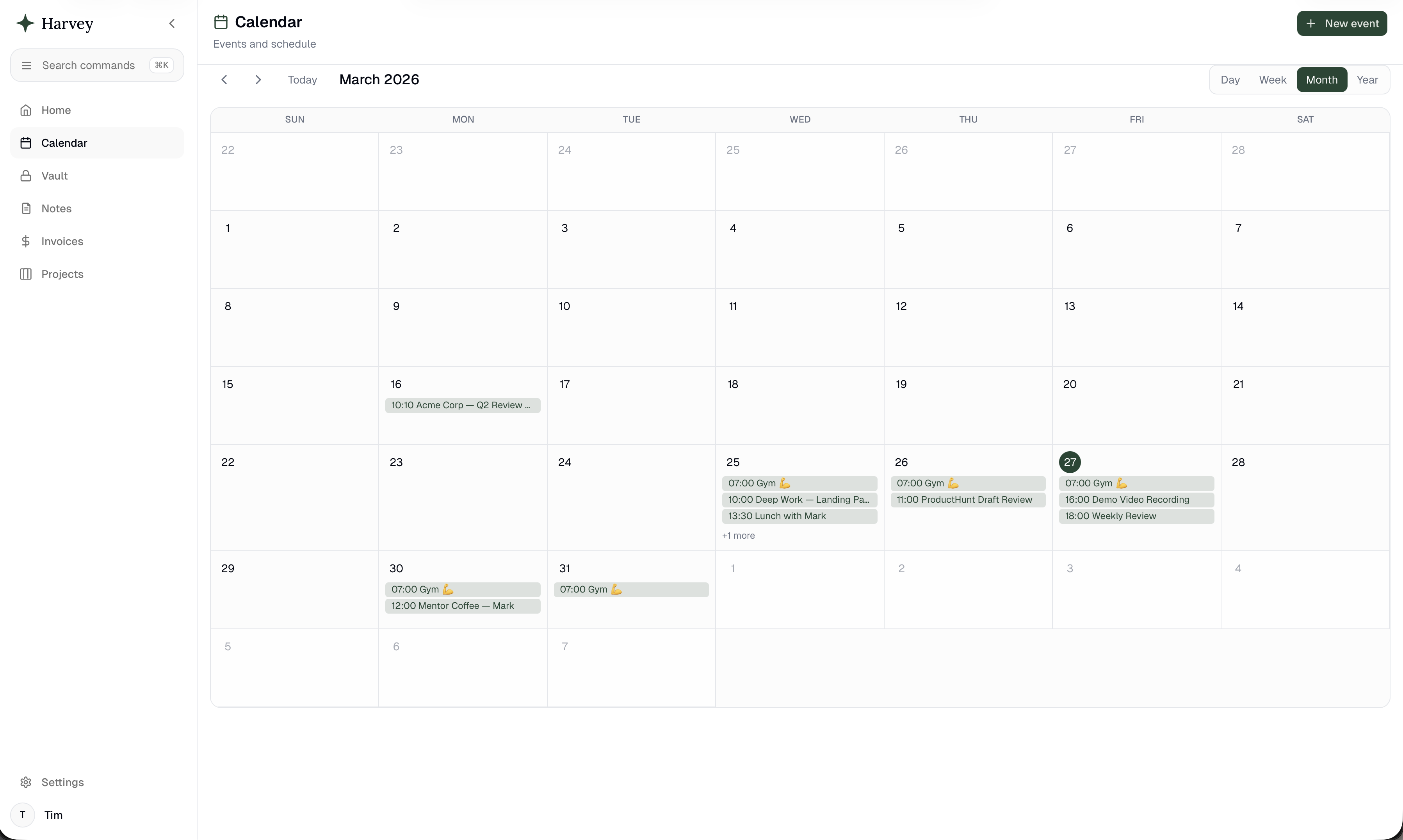Open the Vault section
This screenshot has height=840, width=1403.
pyautogui.click(x=54, y=176)
